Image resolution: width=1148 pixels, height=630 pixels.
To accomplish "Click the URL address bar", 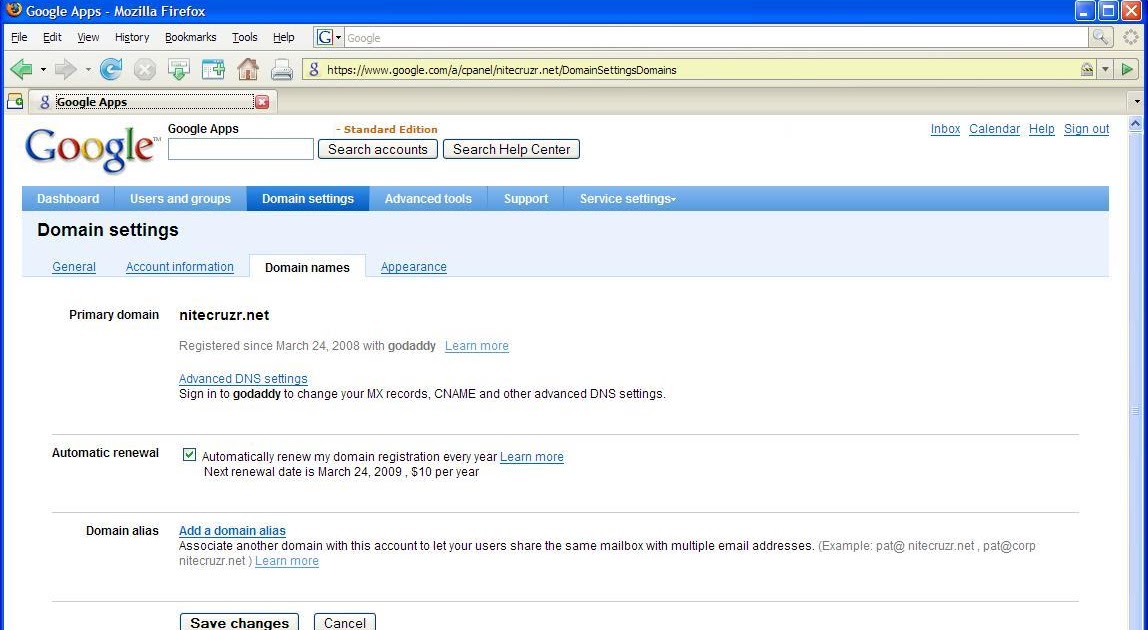I will click(x=699, y=70).
